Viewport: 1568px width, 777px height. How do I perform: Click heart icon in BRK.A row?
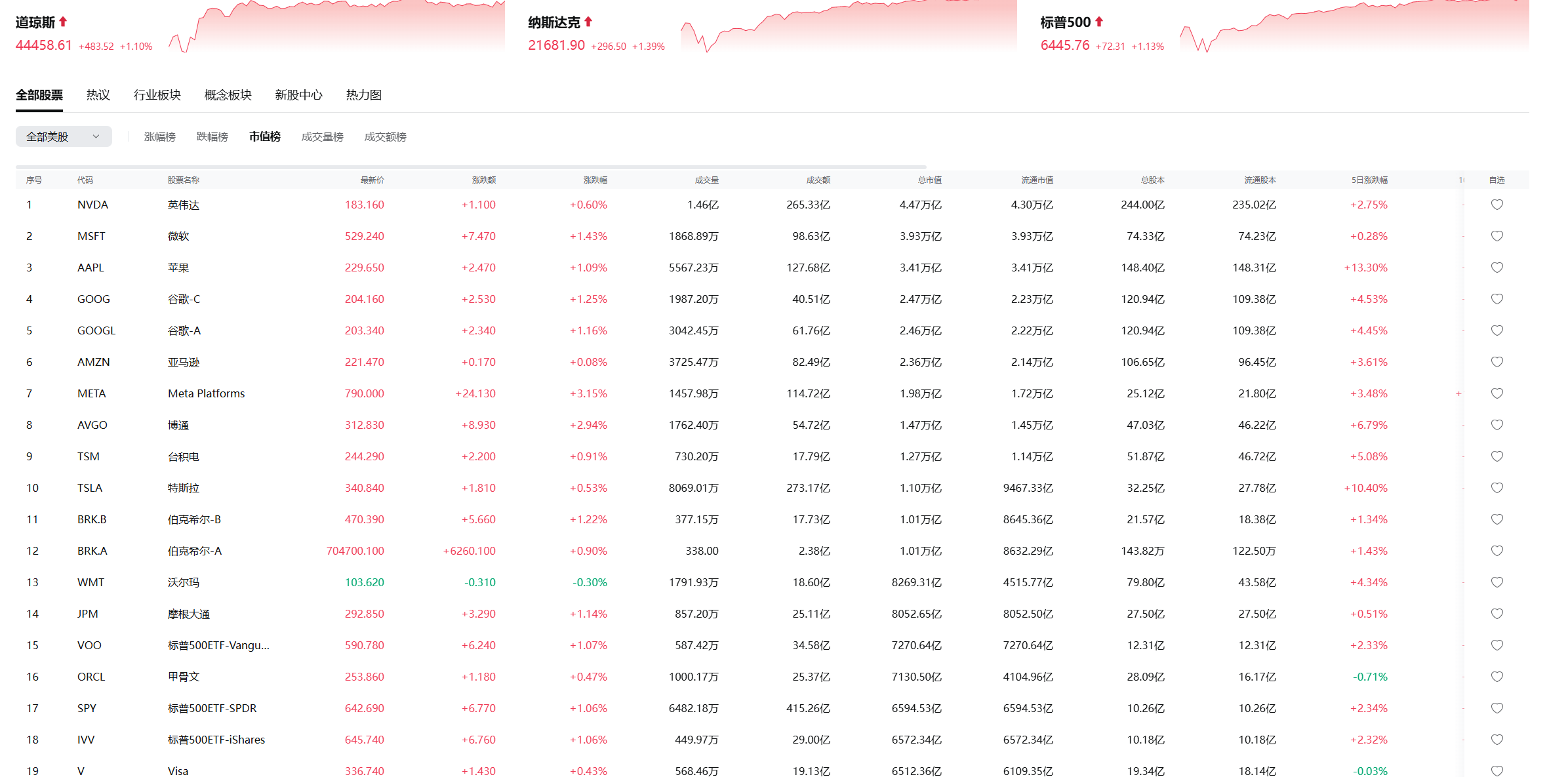(1497, 551)
